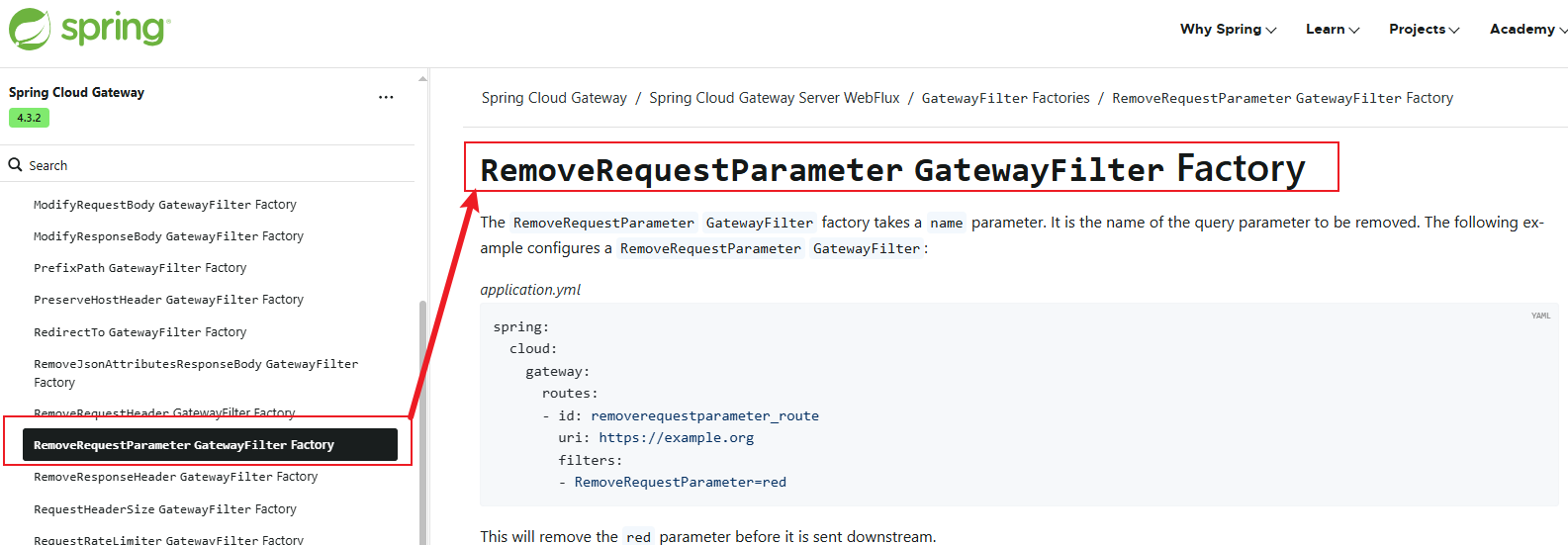Open PreserveHostHeader GatewayFilter Factory page
Screen dimensions: 1568x545
point(168,300)
